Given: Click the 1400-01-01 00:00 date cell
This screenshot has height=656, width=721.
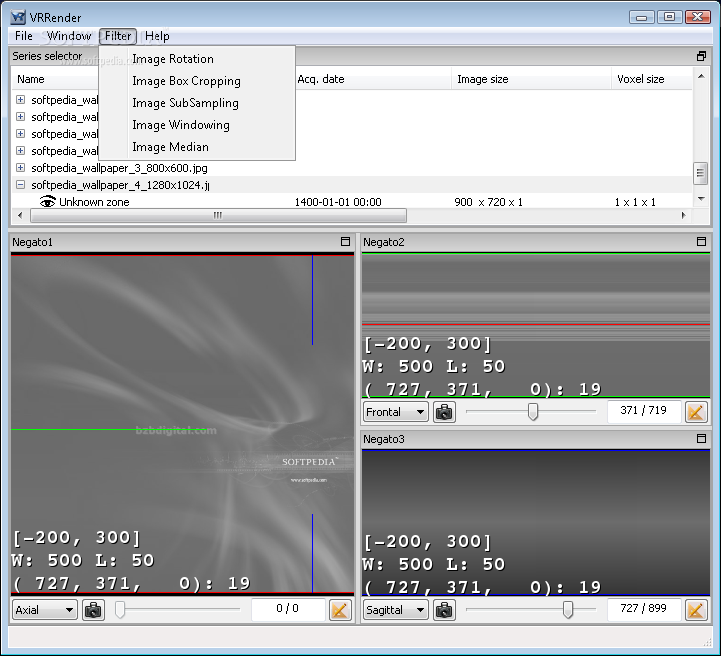Looking at the screenshot, I should (338, 202).
